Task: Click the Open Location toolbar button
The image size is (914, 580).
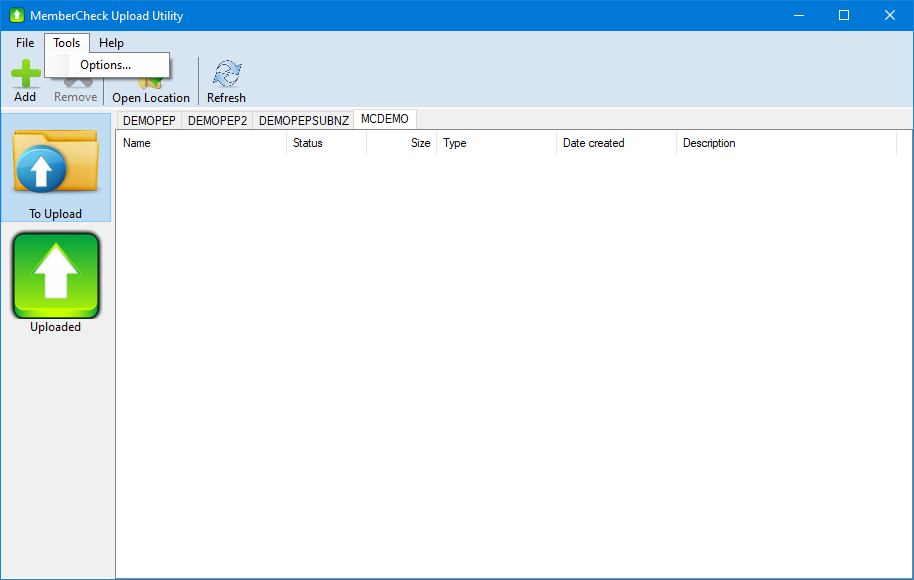Action: (151, 90)
